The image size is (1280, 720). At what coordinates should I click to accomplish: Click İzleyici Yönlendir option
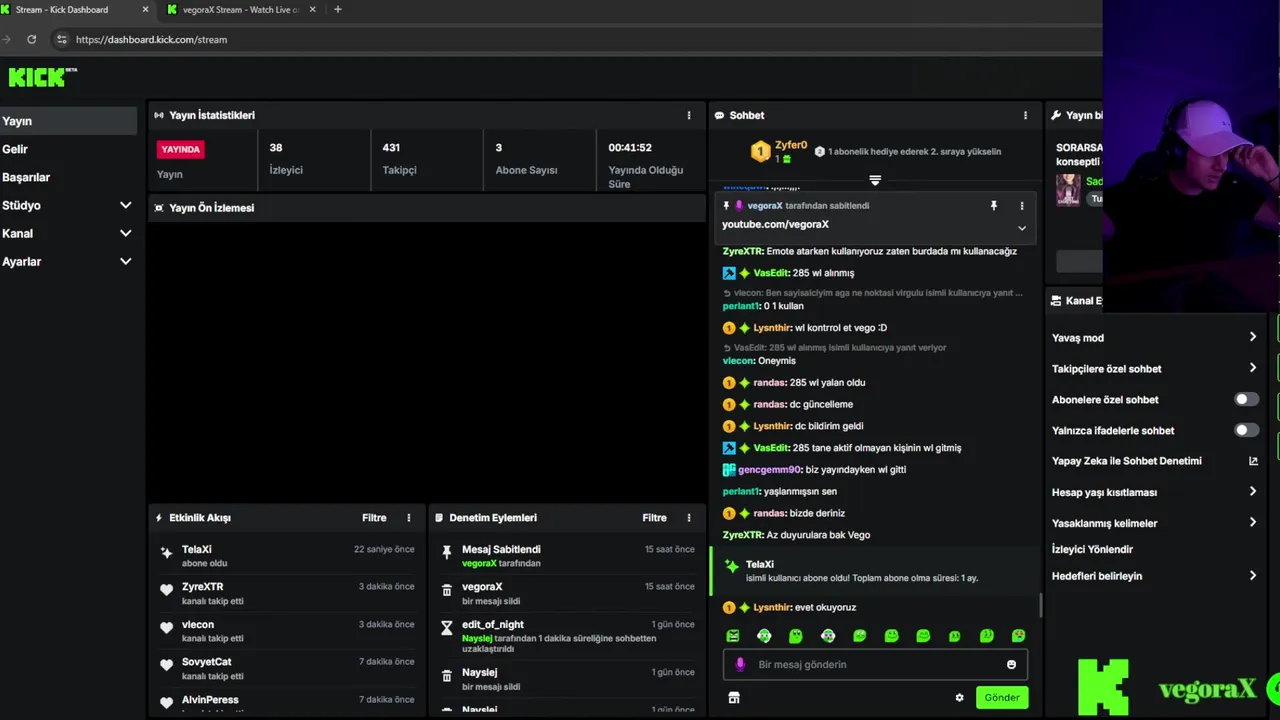click(1092, 550)
